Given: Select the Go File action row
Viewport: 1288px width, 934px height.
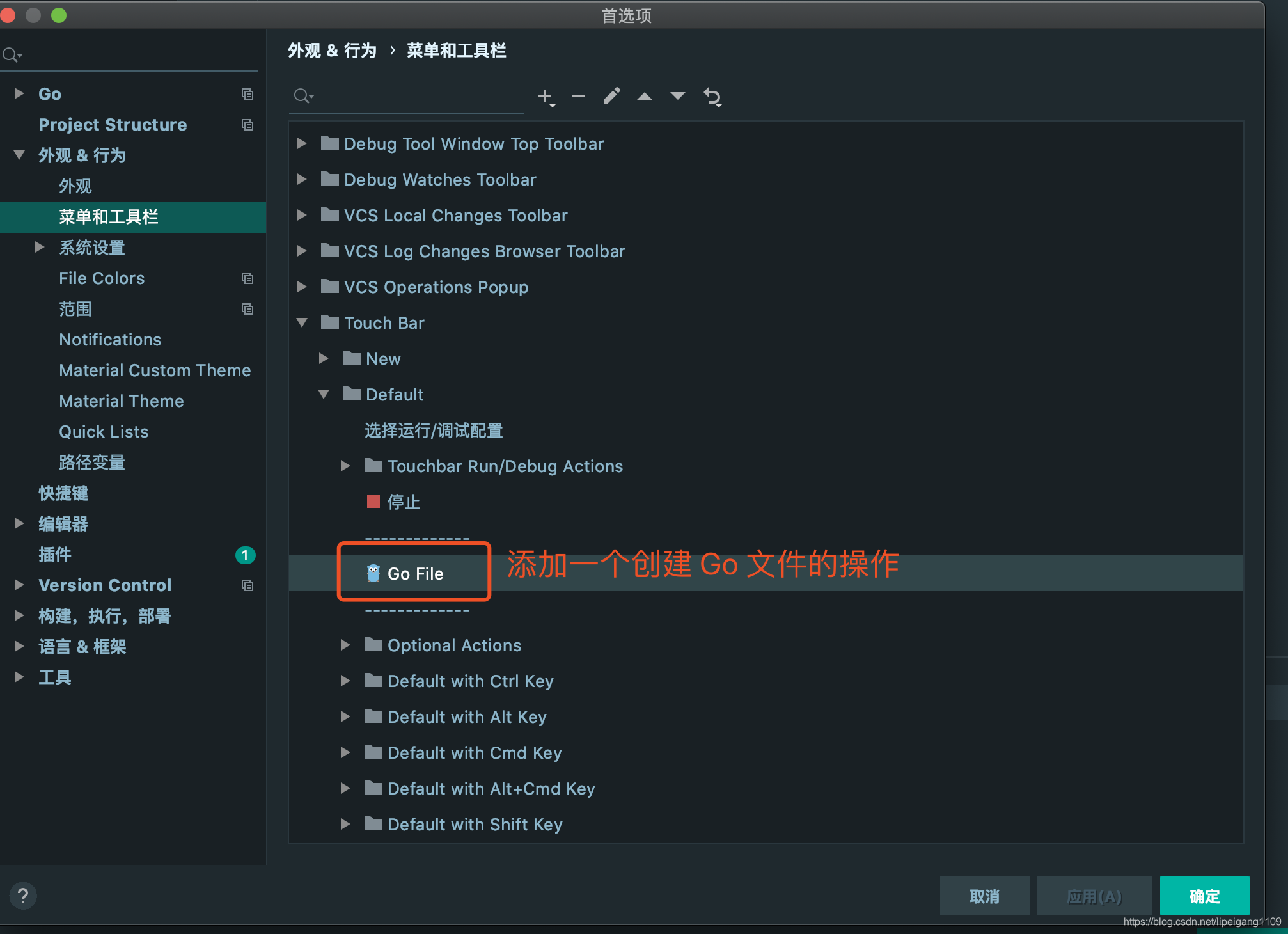Looking at the screenshot, I should (x=766, y=573).
